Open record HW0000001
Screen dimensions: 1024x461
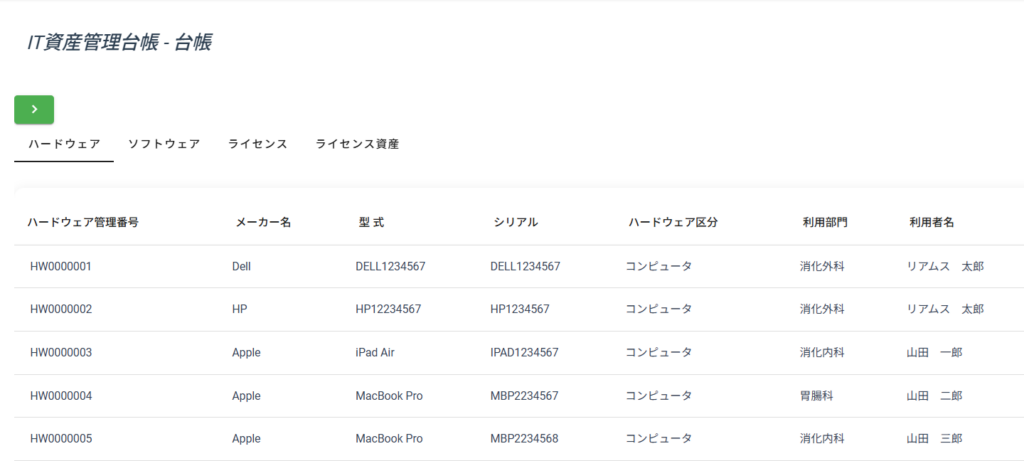pos(61,267)
